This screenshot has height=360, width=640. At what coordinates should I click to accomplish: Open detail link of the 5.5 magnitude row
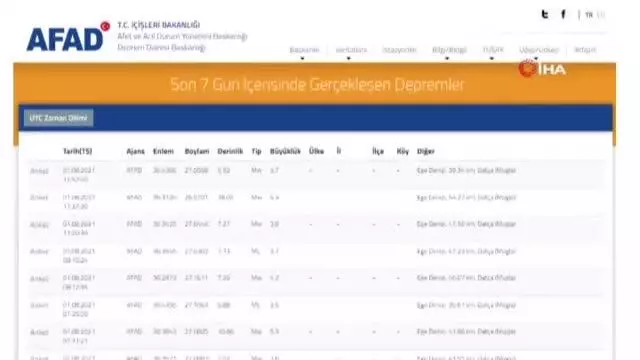[39, 332]
